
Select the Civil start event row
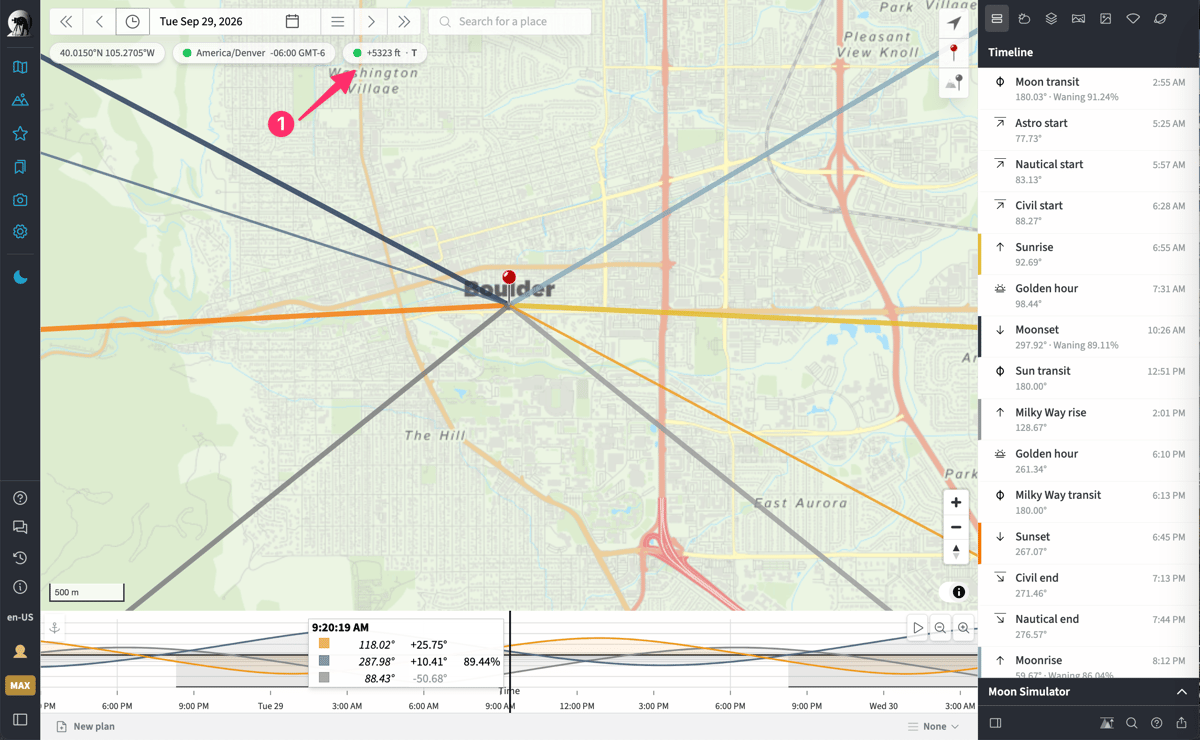[x=1089, y=213]
